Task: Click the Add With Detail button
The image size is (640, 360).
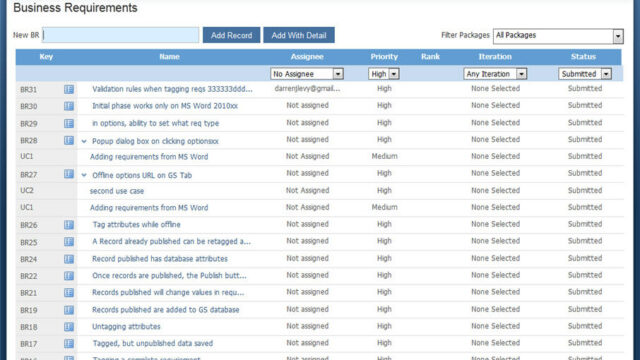Action: [299, 35]
